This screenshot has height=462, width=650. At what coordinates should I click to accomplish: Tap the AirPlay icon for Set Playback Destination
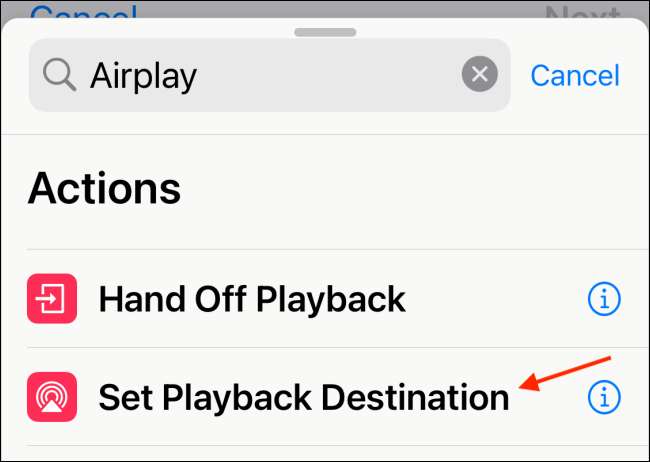point(52,397)
